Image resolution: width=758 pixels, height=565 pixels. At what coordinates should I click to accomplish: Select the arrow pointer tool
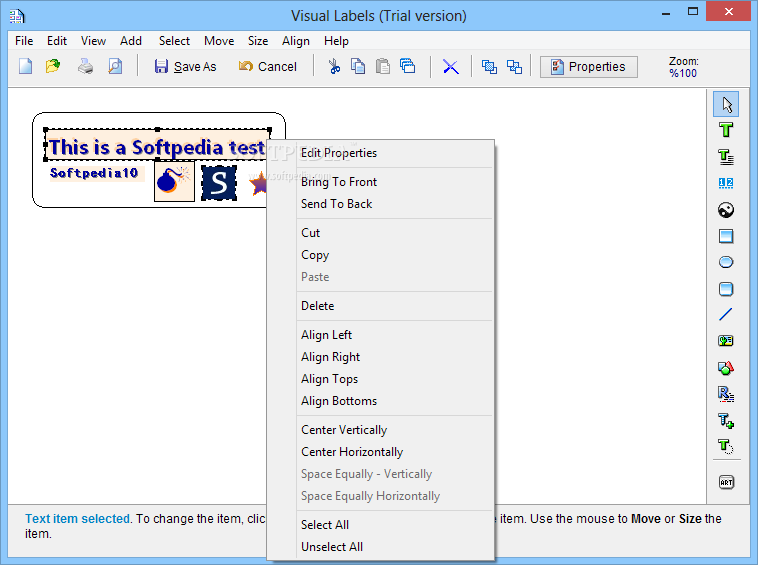[726, 104]
